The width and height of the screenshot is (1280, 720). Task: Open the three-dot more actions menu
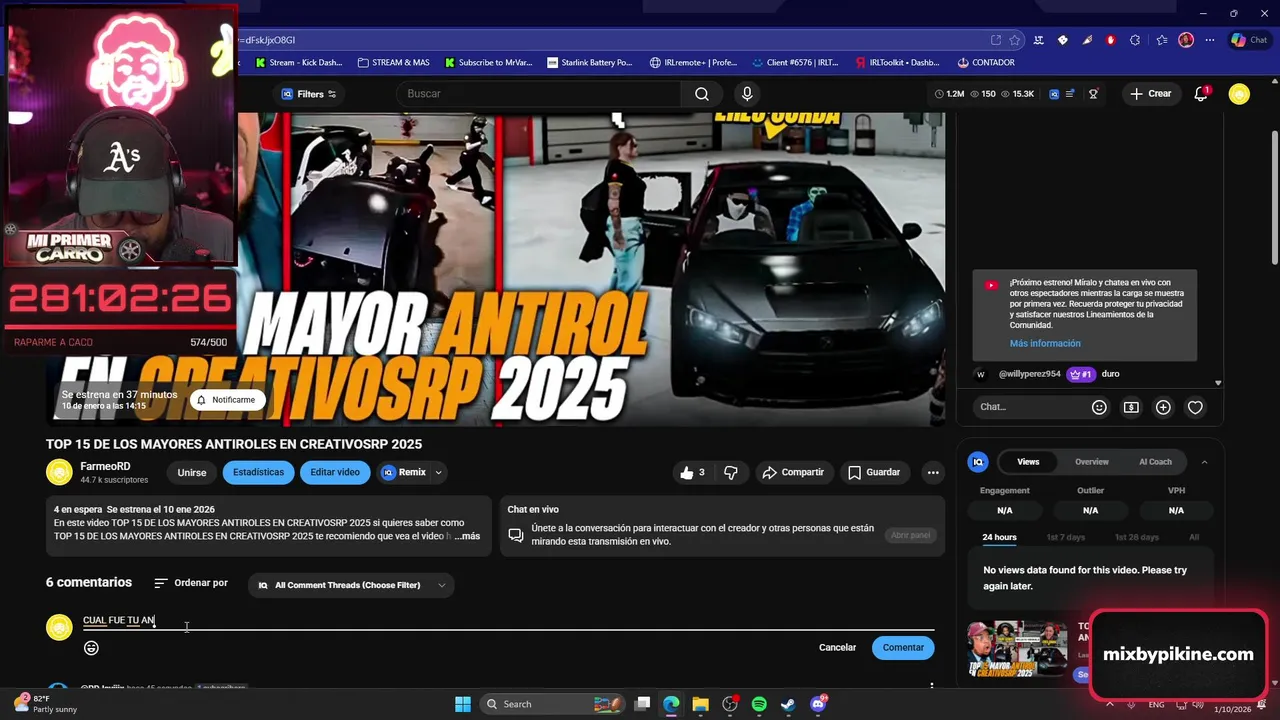933,473
